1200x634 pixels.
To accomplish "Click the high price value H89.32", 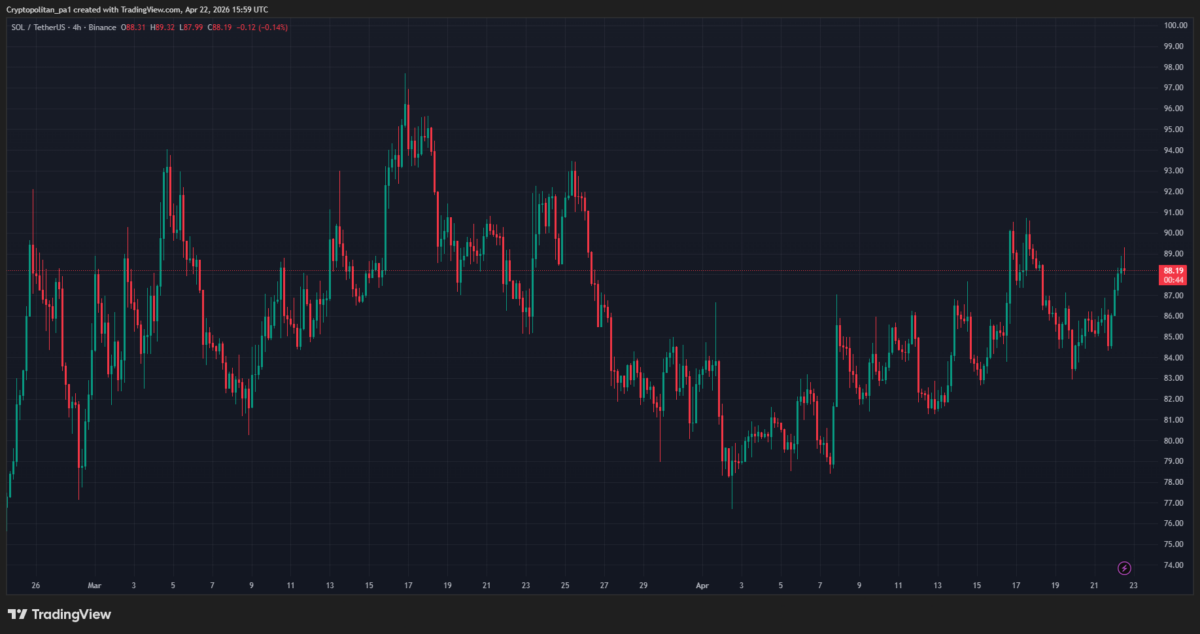I will coord(164,27).
